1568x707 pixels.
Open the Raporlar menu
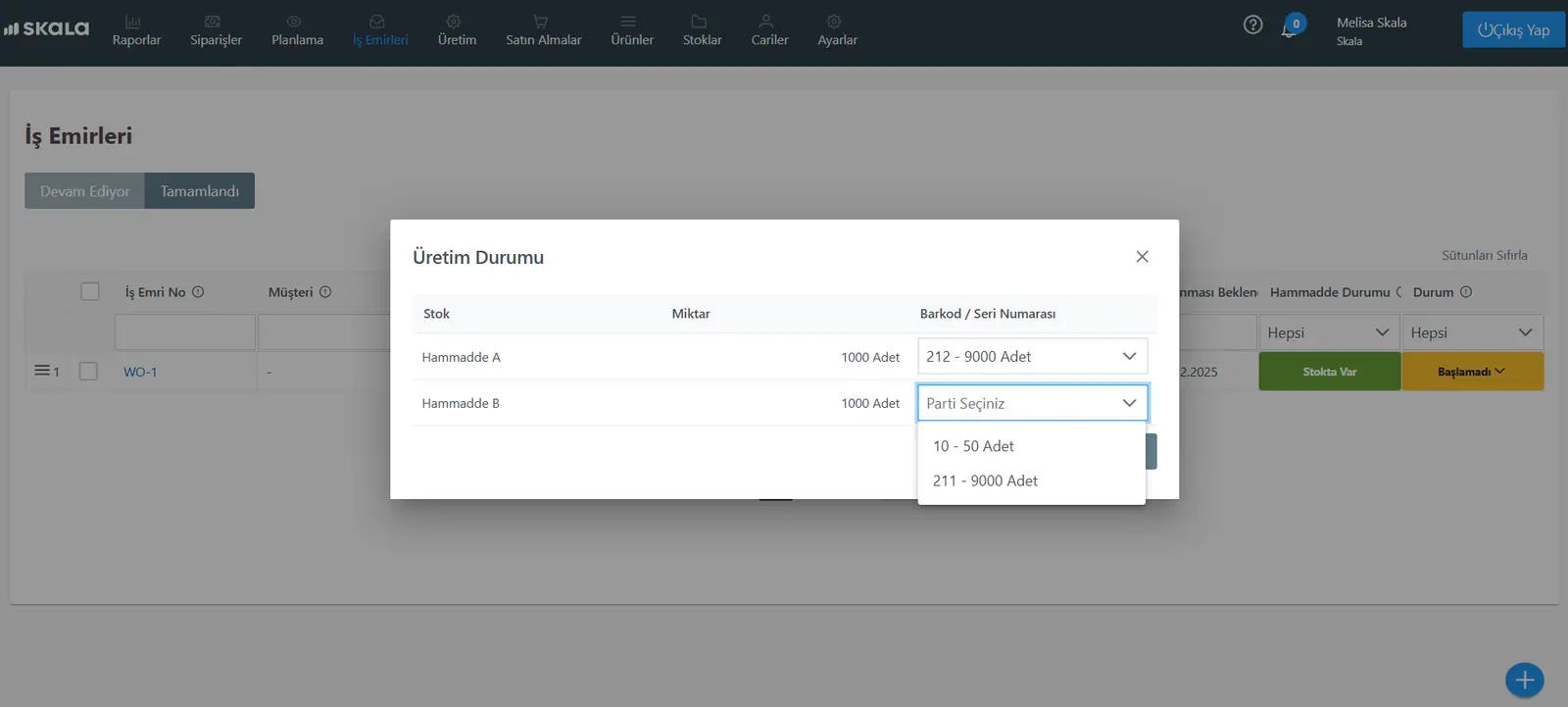[x=136, y=30]
